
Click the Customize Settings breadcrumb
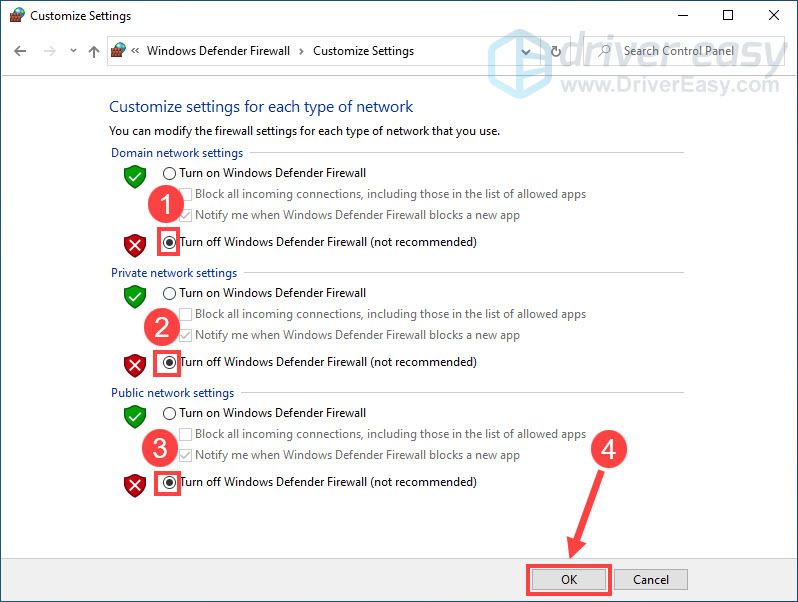363,51
